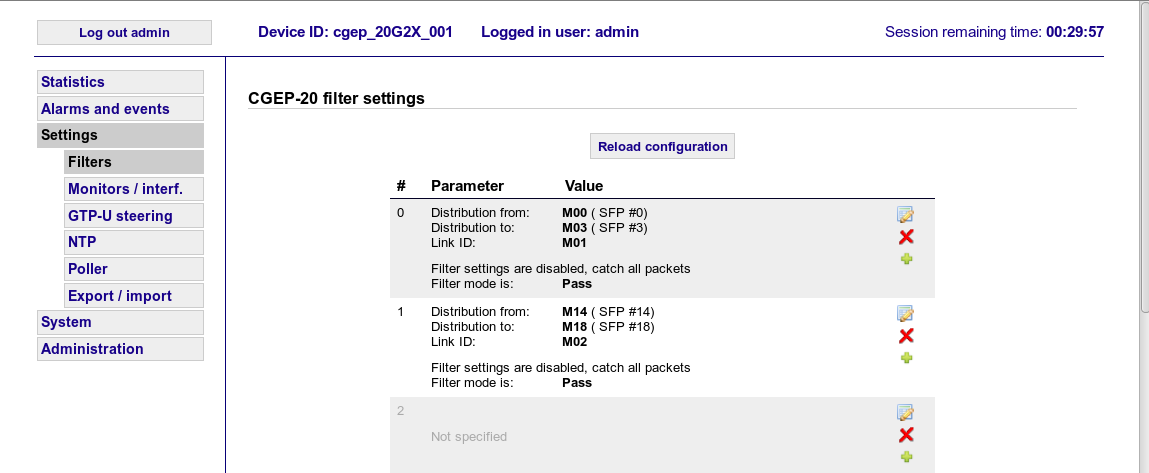Delete filter row 1 with red X

(906, 335)
